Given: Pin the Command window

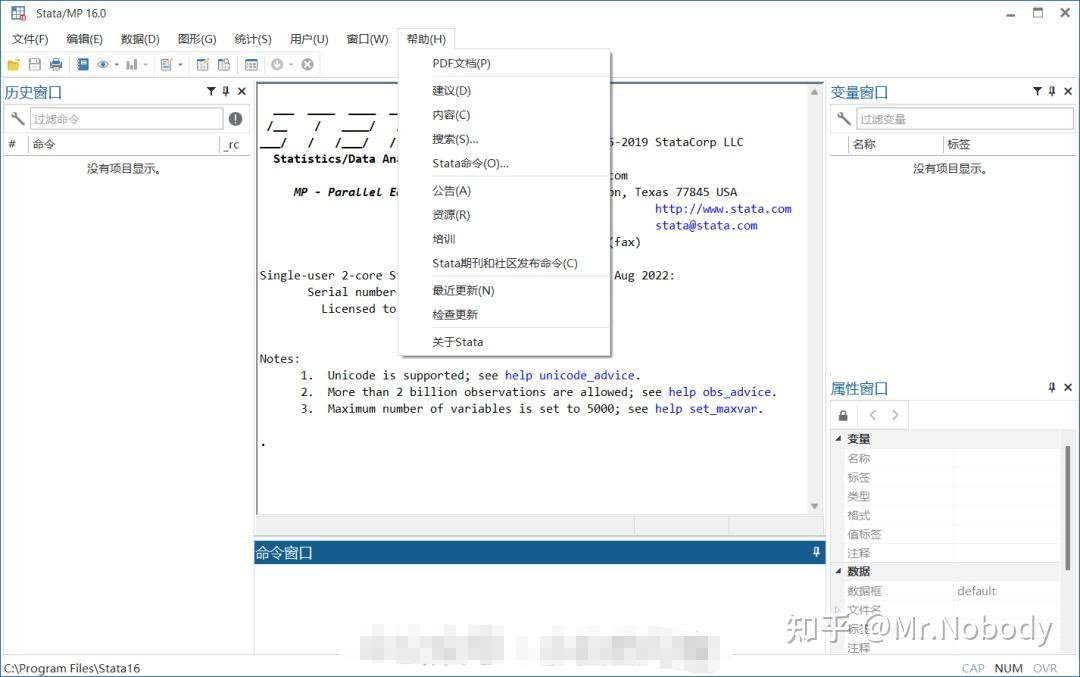Looking at the screenshot, I should pos(816,552).
